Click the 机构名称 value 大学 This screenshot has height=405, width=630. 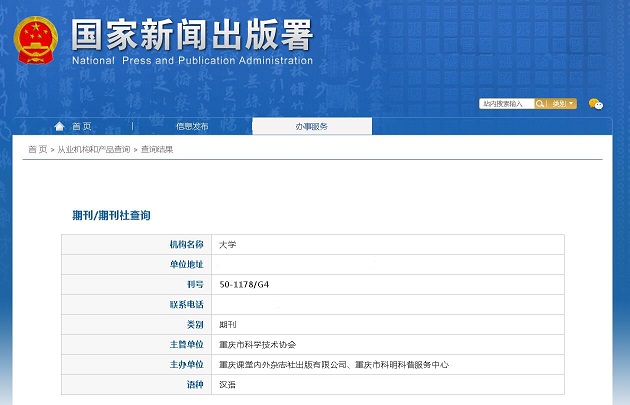(227, 244)
